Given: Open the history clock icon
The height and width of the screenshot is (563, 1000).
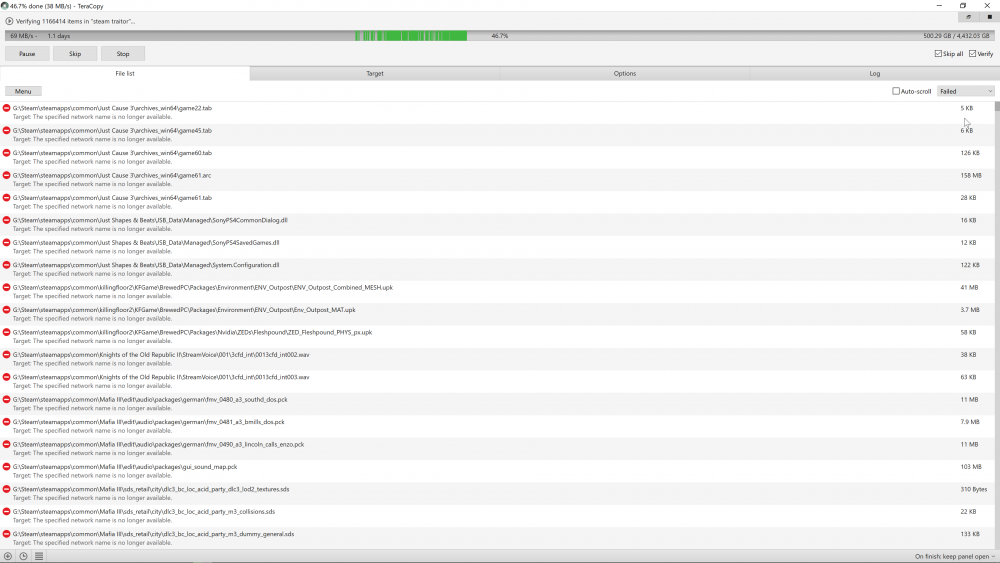Looking at the screenshot, I should [23, 556].
